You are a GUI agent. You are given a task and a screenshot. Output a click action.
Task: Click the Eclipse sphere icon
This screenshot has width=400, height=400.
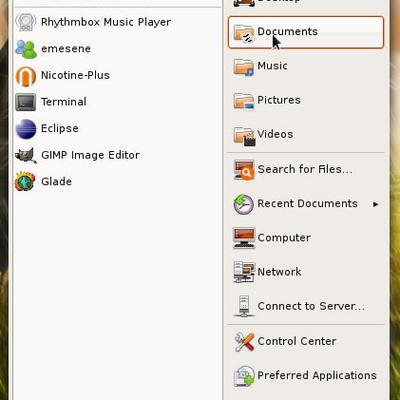click(26, 129)
